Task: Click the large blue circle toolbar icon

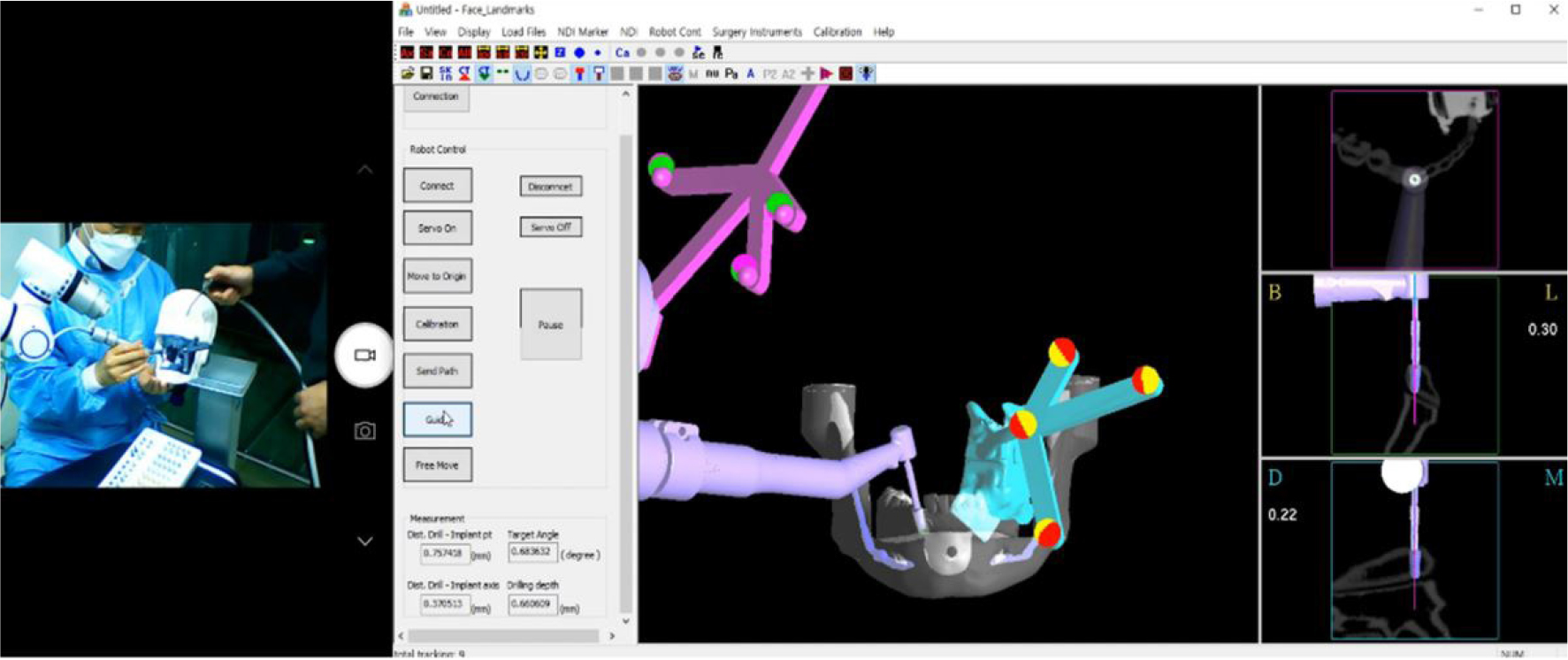Action: point(579,53)
